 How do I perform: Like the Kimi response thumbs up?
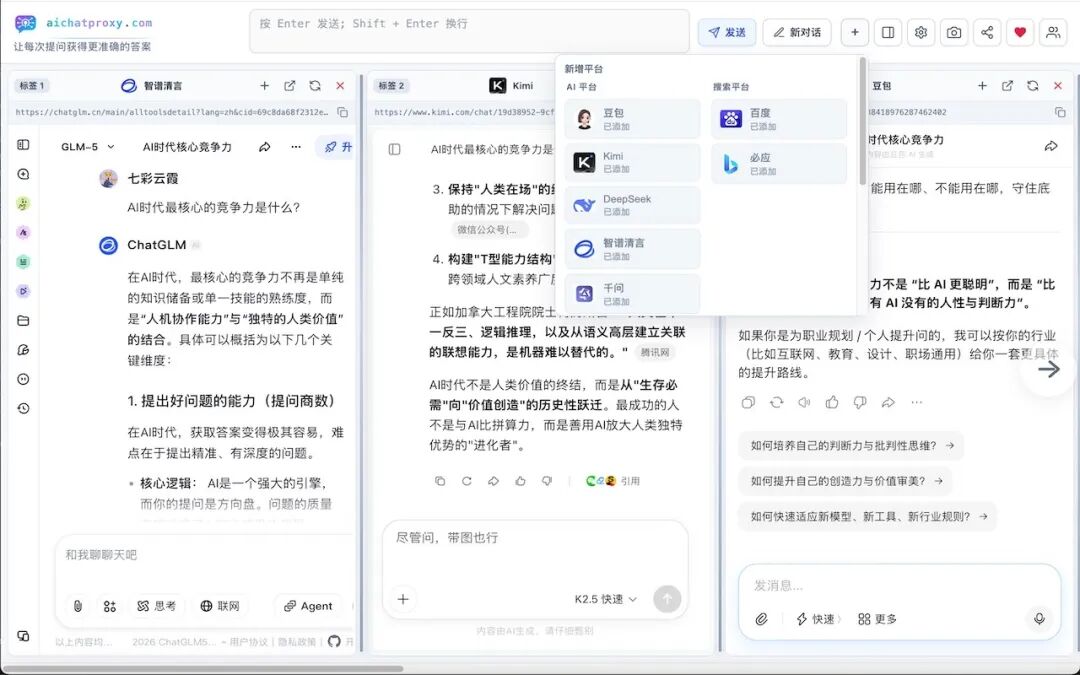point(520,481)
